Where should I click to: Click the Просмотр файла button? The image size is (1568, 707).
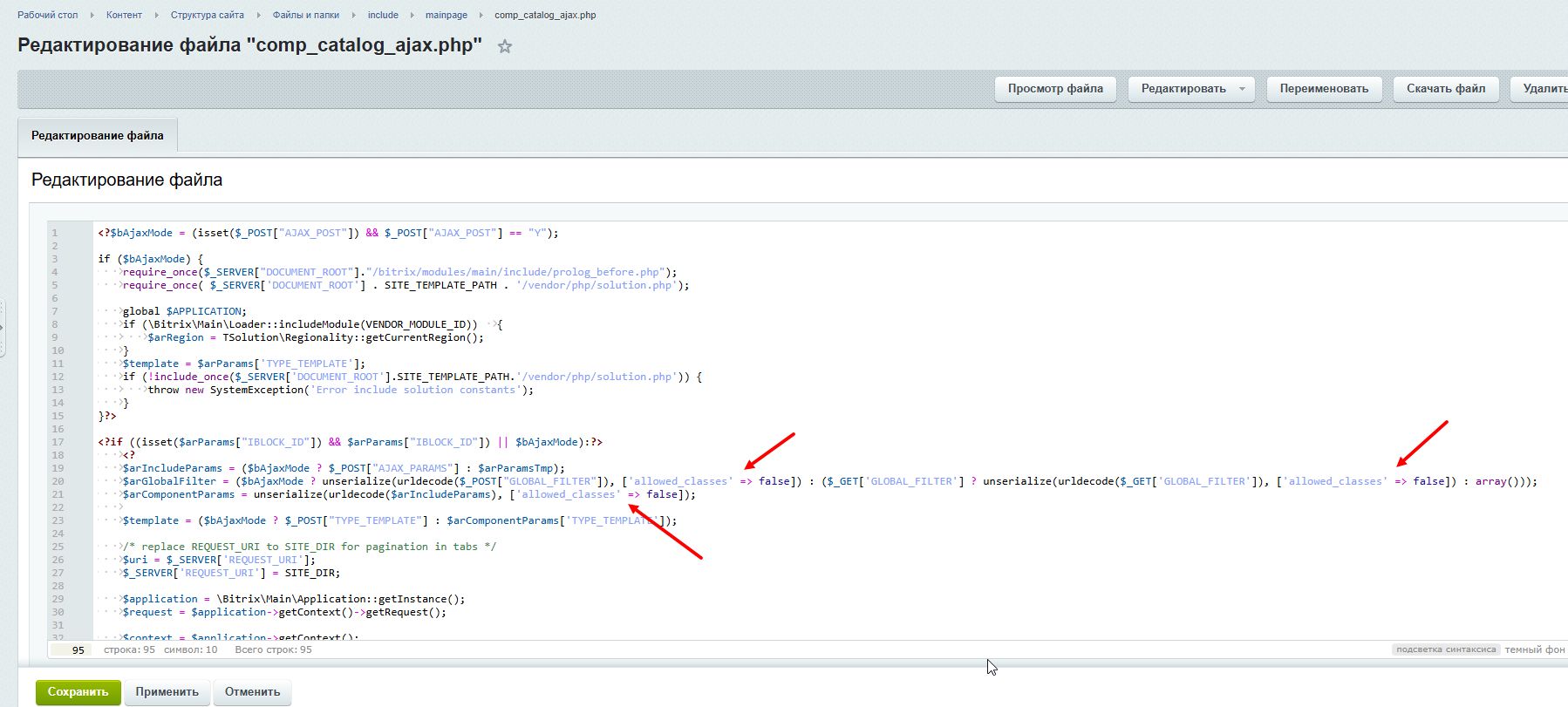[x=1055, y=89]
